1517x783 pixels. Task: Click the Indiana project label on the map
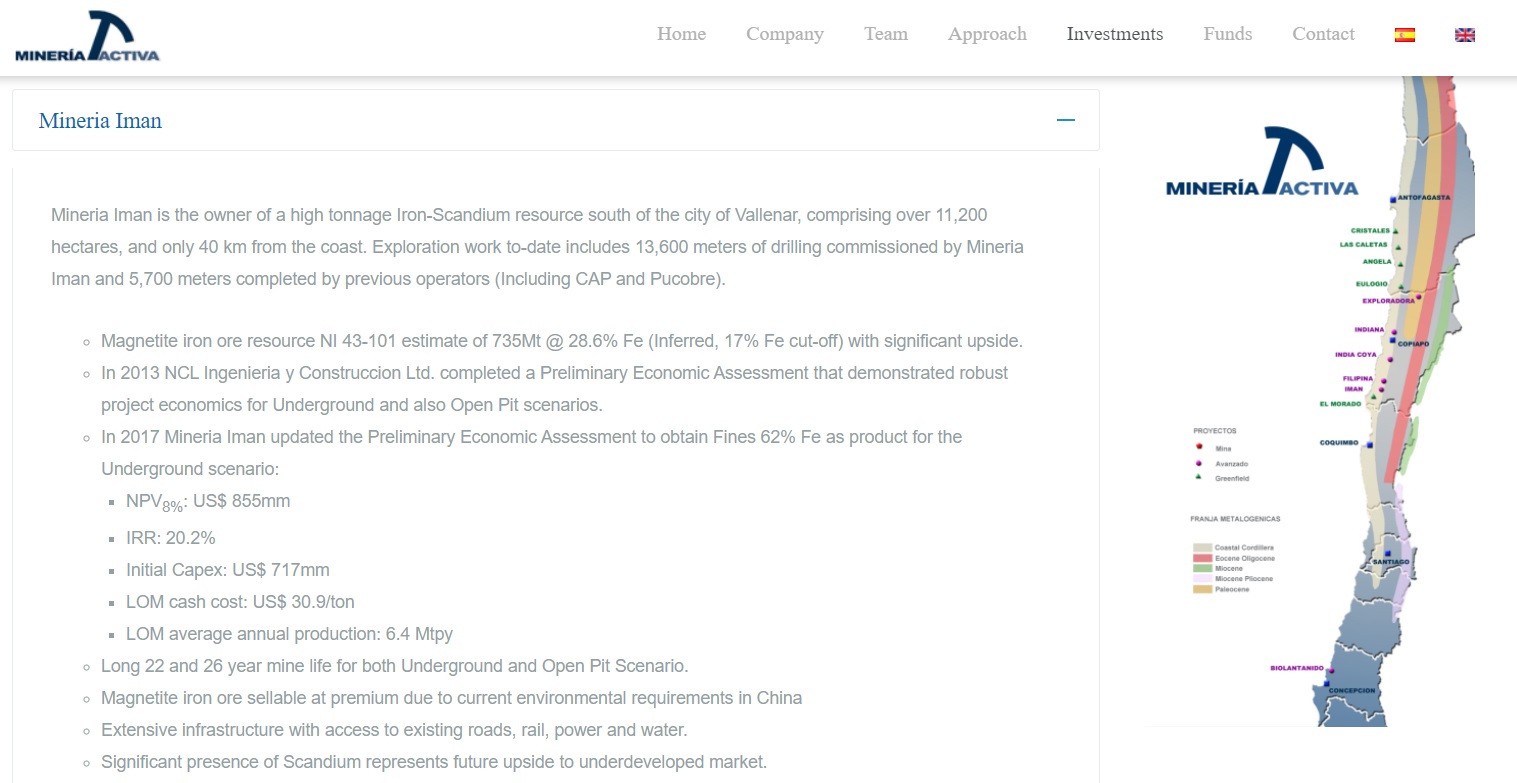coord(1370,329)
